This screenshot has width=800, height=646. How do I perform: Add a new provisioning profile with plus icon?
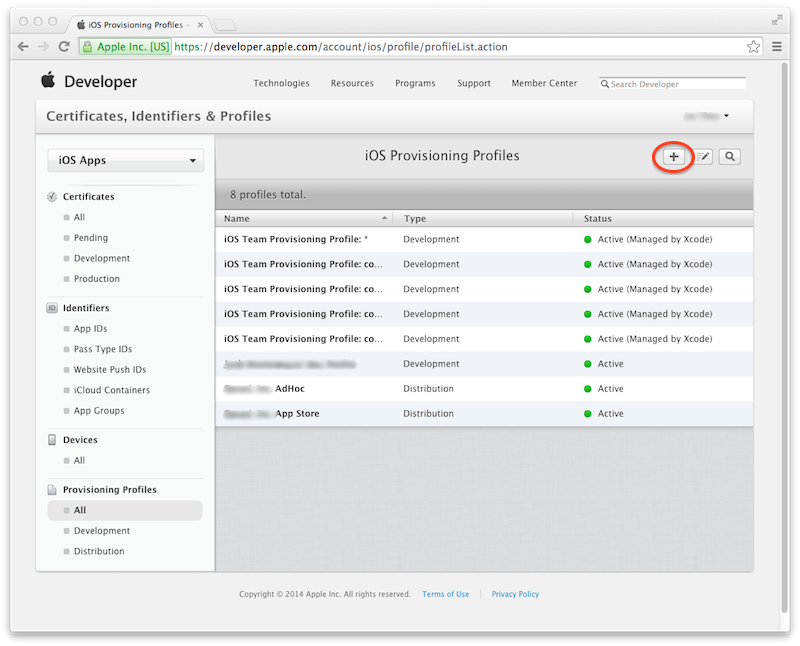(673, 157)
